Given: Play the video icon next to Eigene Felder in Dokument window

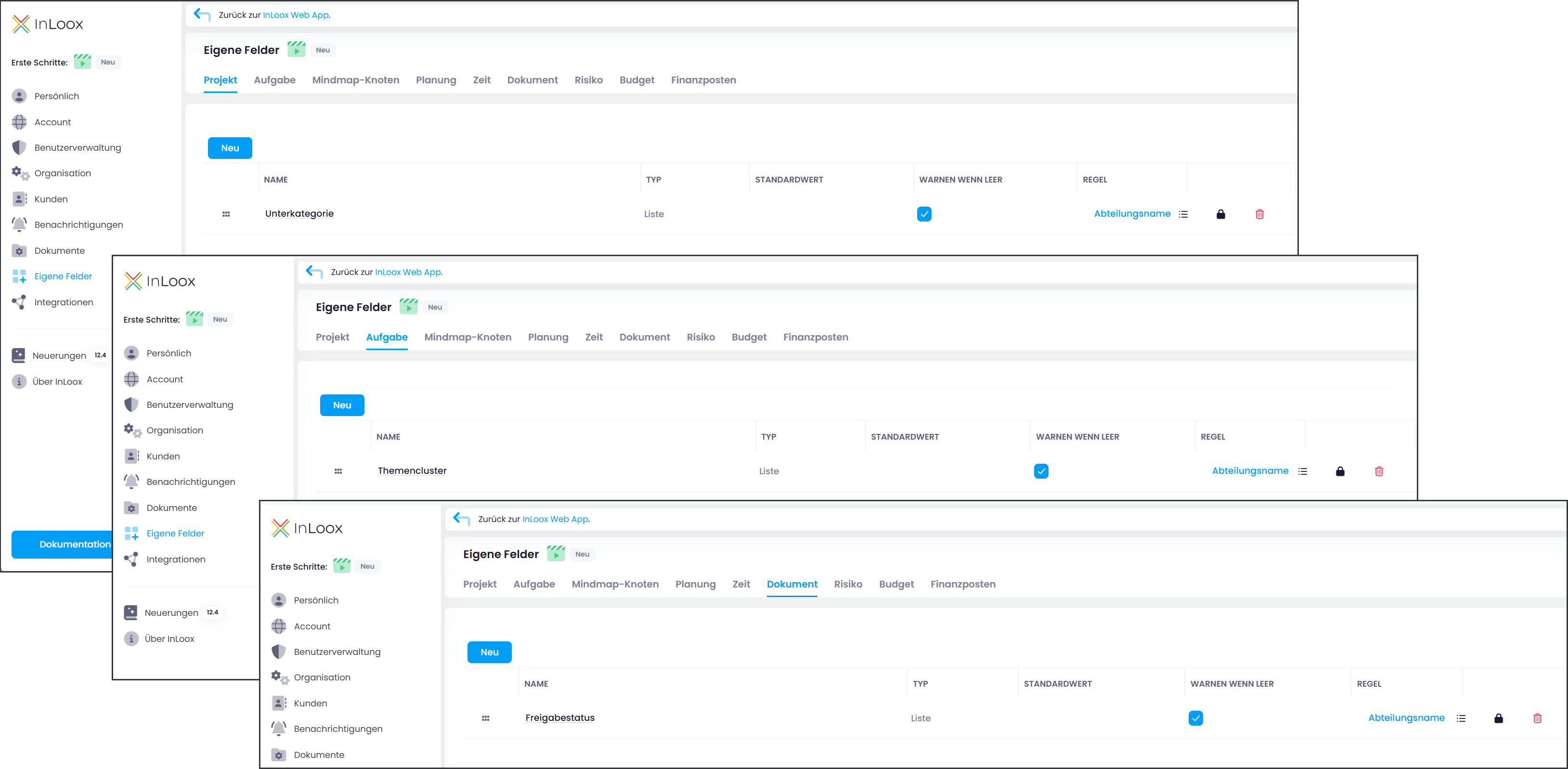Looking at the screenshot, I should pyautogui.click(x=556, y=553).
